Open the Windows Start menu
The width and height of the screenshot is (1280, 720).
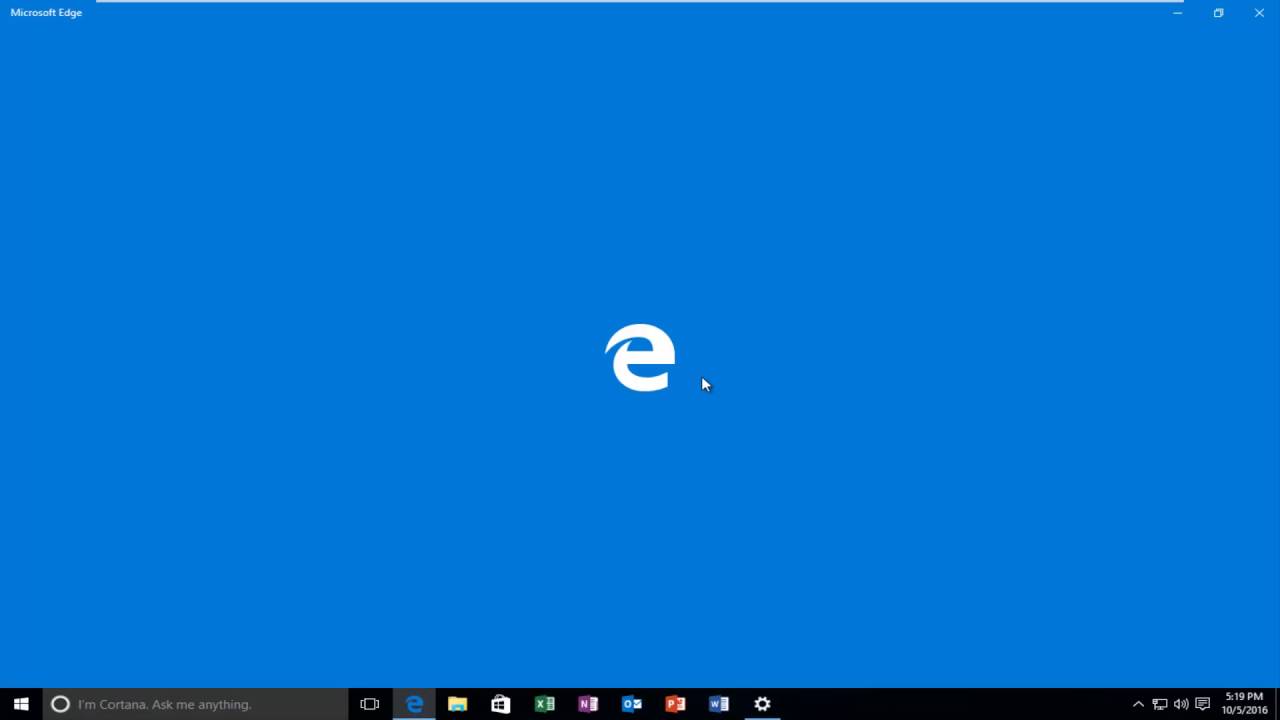click(21, 704)
